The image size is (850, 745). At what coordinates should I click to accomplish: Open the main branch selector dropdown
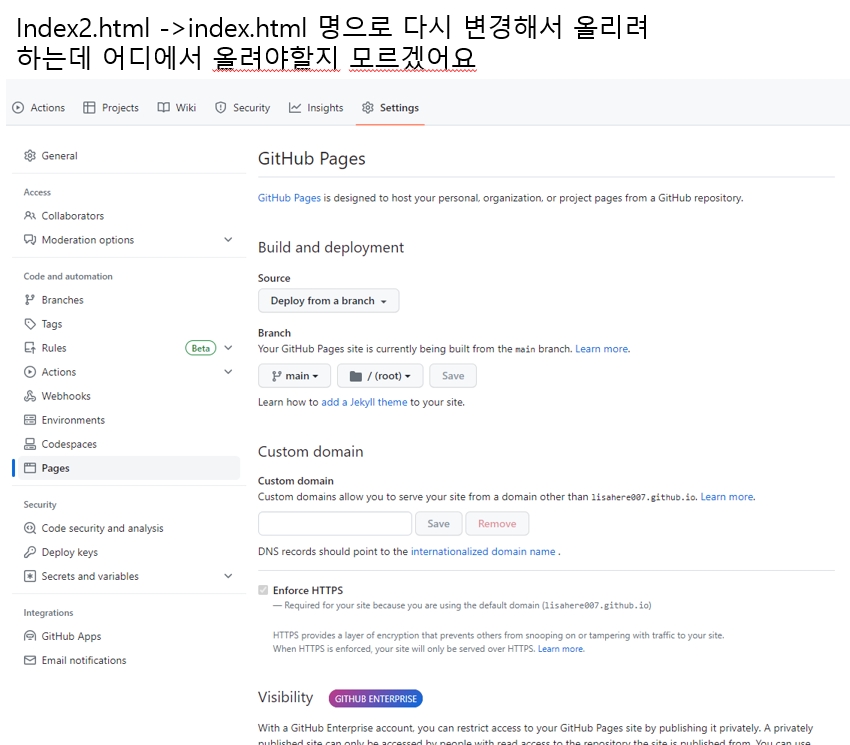pyautogui.click(x=294, y=376)
